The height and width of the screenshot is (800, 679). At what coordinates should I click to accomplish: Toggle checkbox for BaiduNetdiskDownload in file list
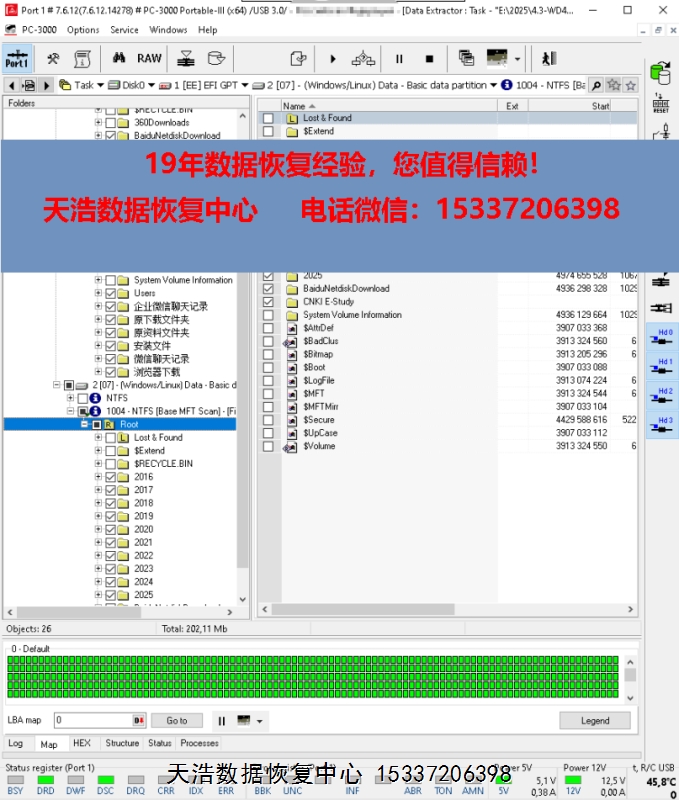click(267, 289)
